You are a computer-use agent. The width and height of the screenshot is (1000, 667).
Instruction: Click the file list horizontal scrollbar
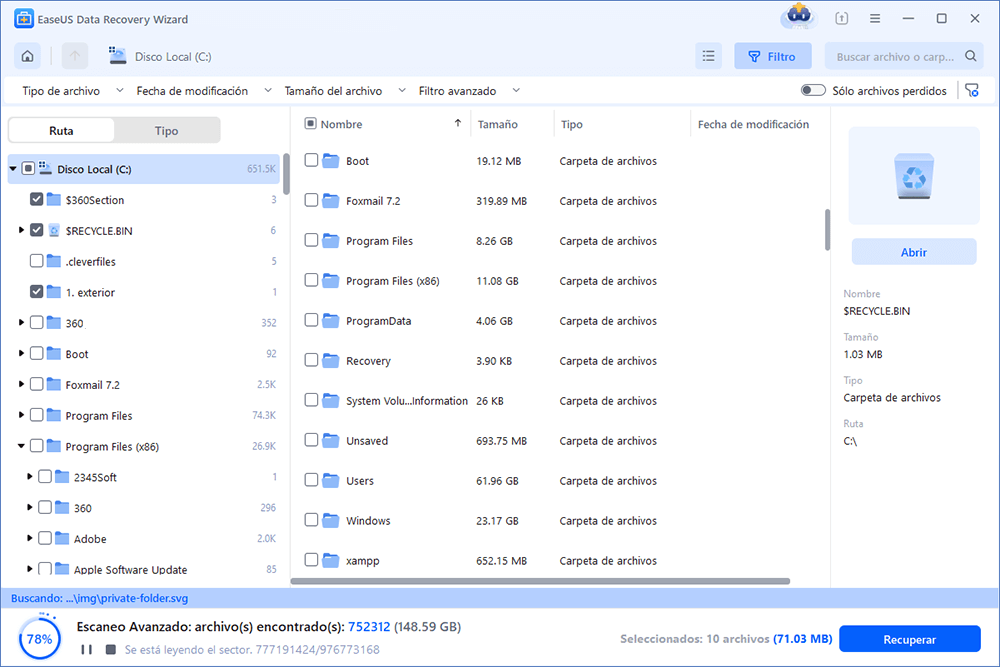pyautogui.click(x=540, y=581)
